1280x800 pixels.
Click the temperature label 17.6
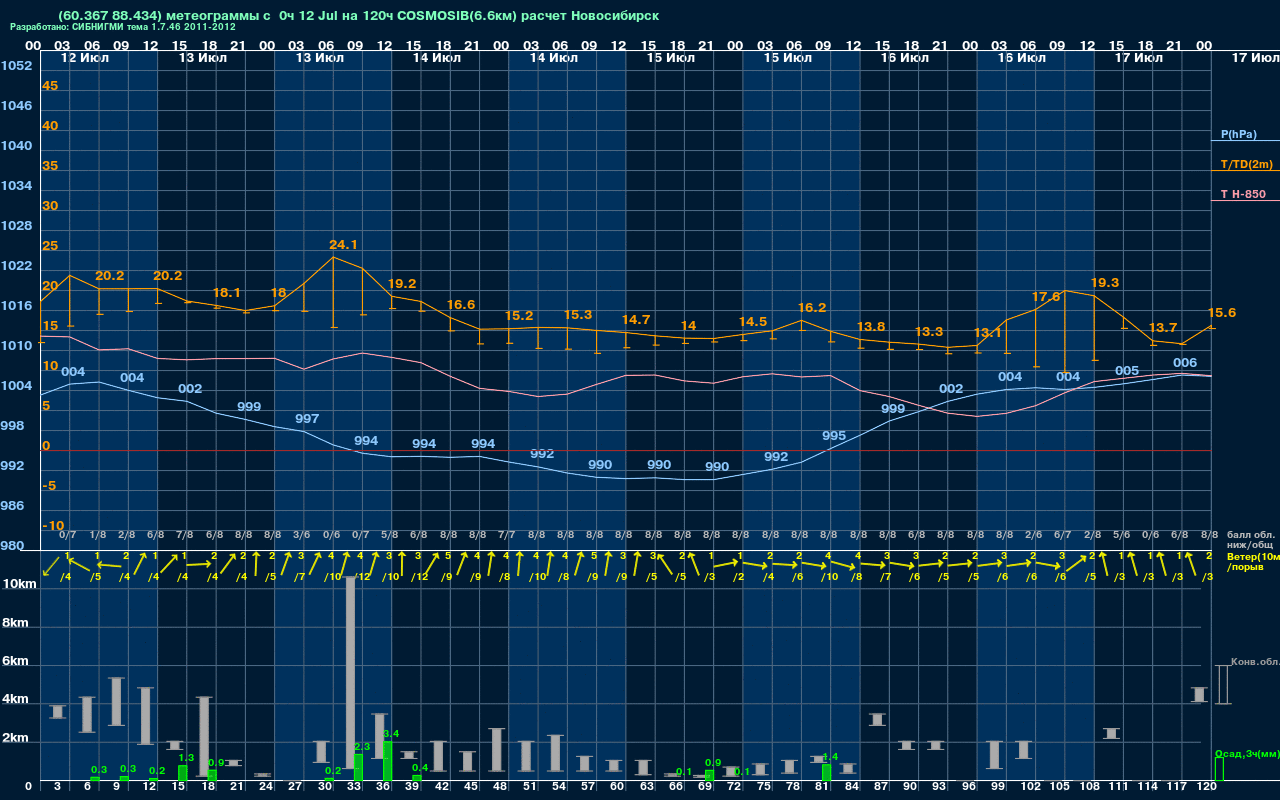point(1046,297)
